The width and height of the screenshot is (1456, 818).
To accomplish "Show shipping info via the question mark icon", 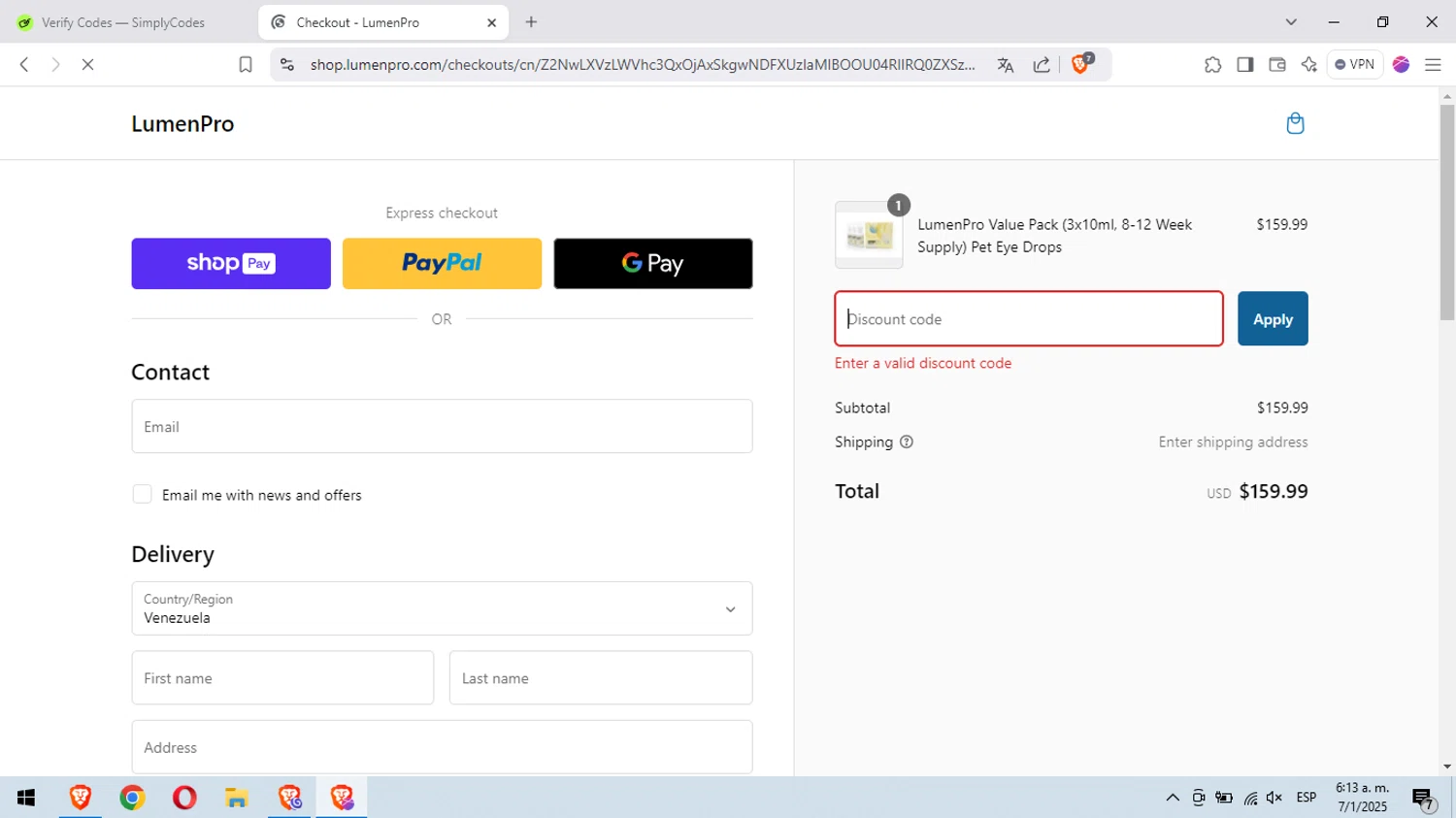I will pos(907,442).
